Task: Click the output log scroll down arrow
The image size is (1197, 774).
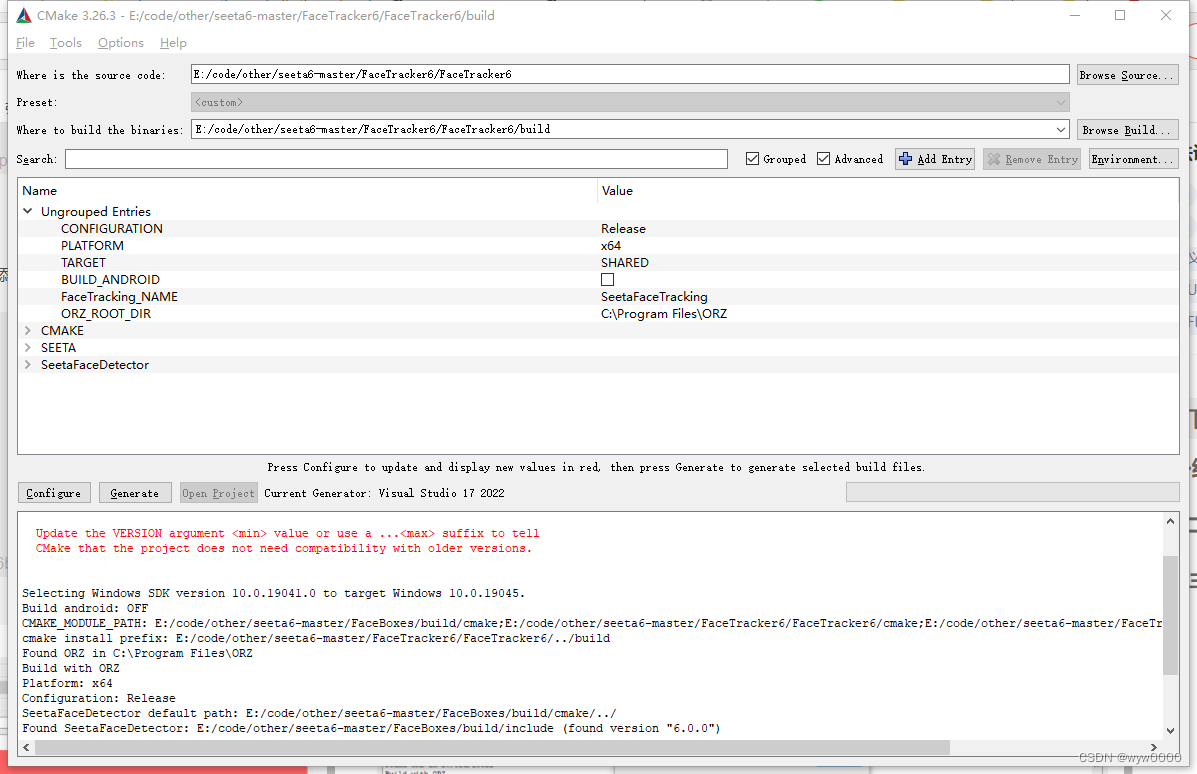Action: [x=1170, y=730]
